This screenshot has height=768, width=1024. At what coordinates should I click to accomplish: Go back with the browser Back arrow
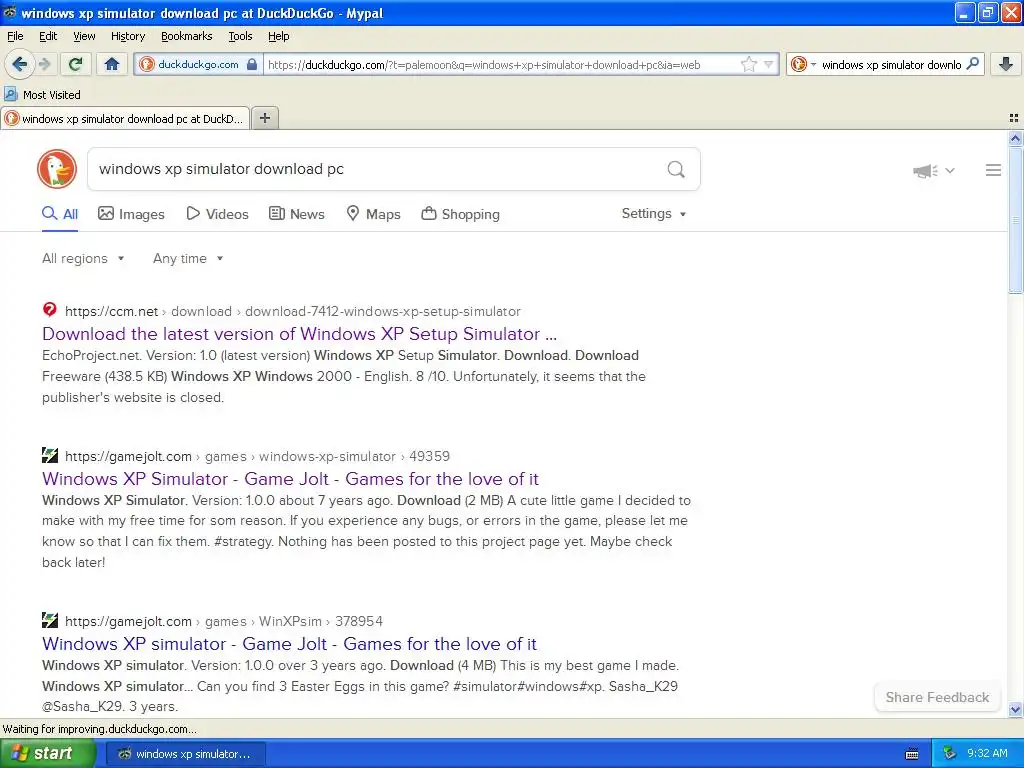(x=19, y=64)
